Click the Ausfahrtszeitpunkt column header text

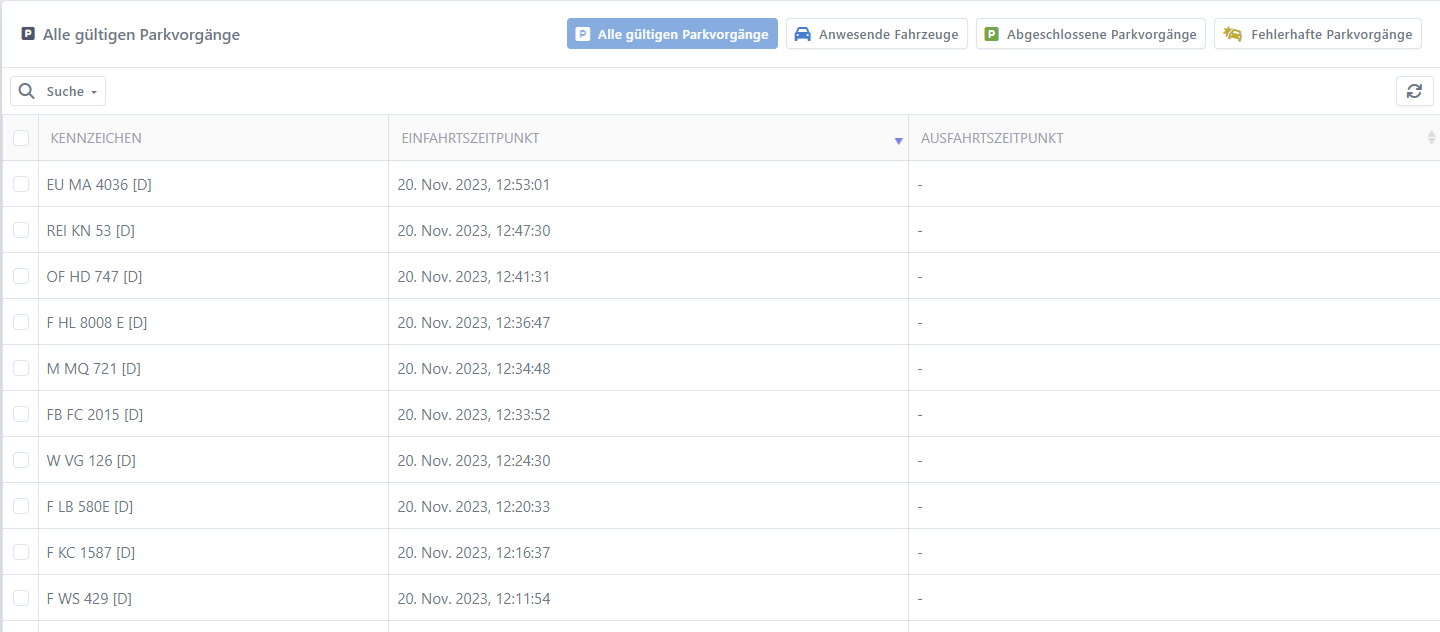[x=992, y=138]
